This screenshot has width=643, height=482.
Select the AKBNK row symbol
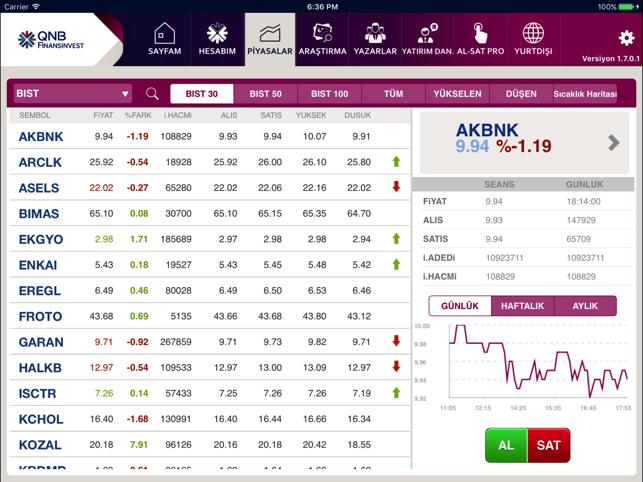pyautogui.click(x=41, y=137)
